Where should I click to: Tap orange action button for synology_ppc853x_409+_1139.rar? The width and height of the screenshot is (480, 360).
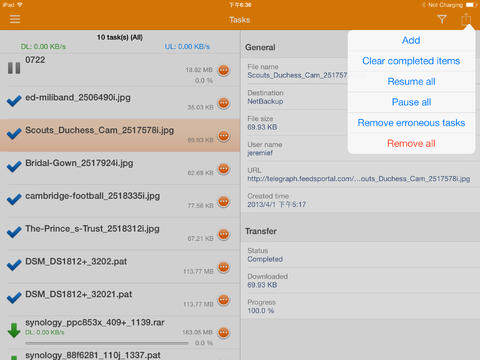[x=224, y=332]
